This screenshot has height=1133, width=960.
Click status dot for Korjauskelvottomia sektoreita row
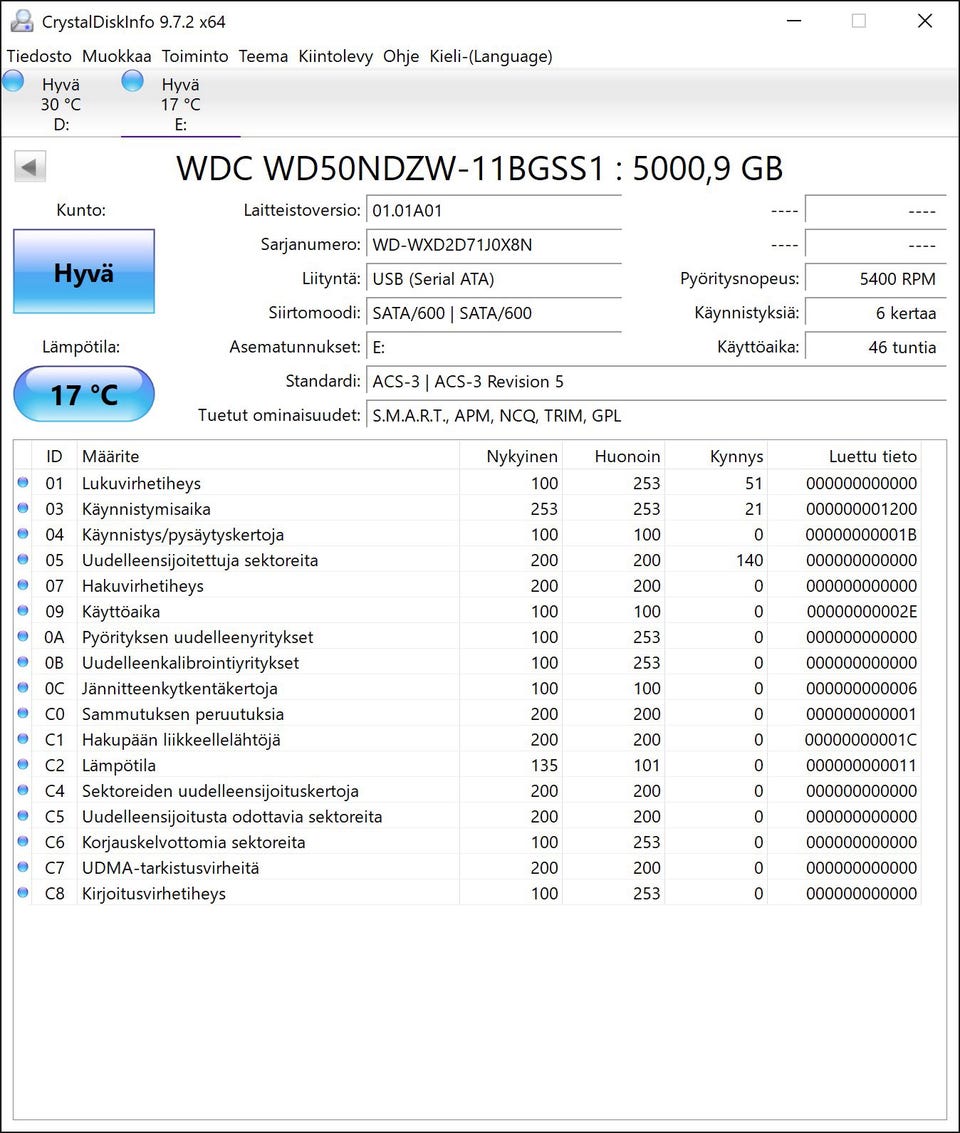[x=23, y=842]
